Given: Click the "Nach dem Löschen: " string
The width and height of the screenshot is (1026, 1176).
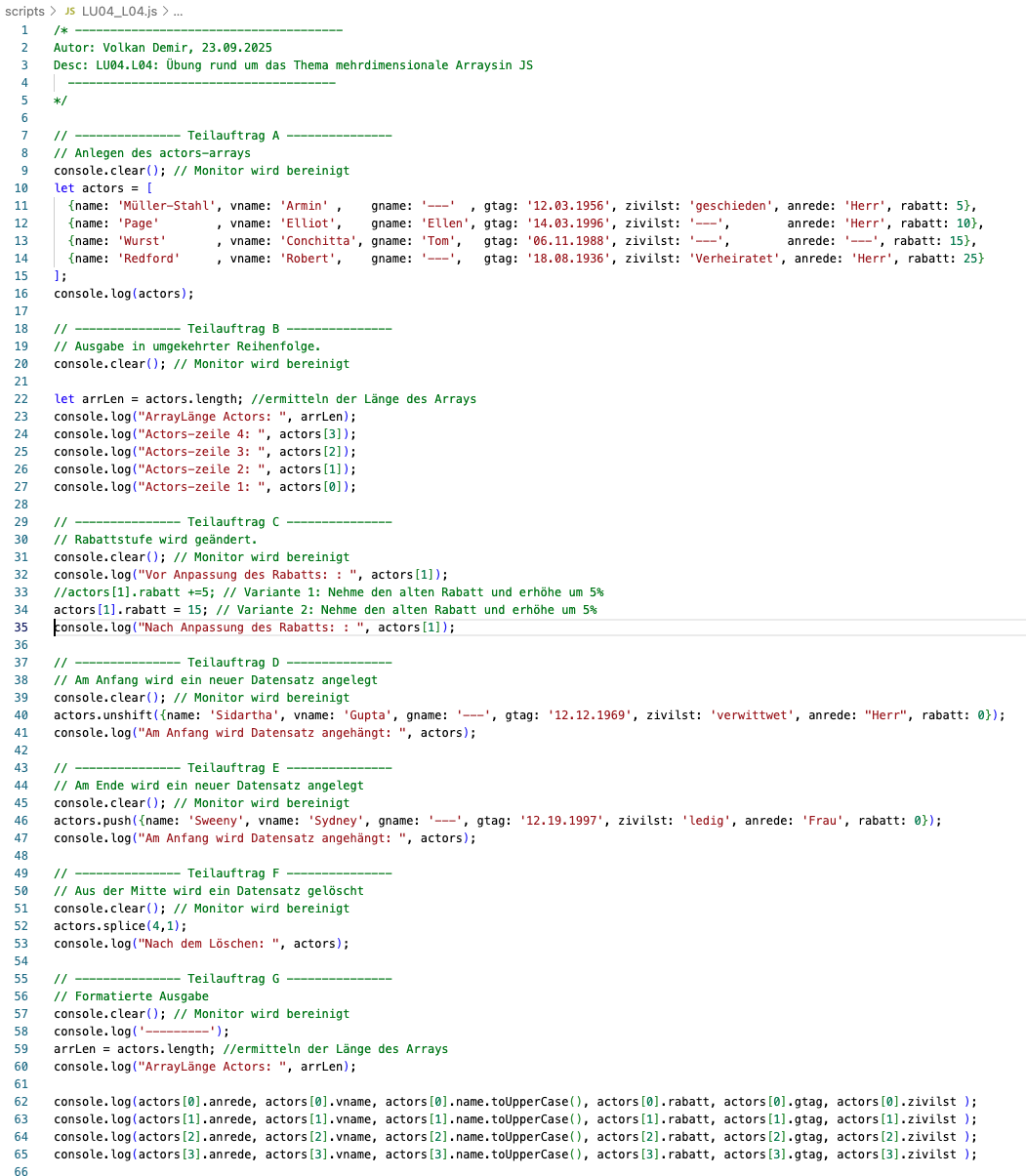Looking at the screenshot, I should pos(209,944).
